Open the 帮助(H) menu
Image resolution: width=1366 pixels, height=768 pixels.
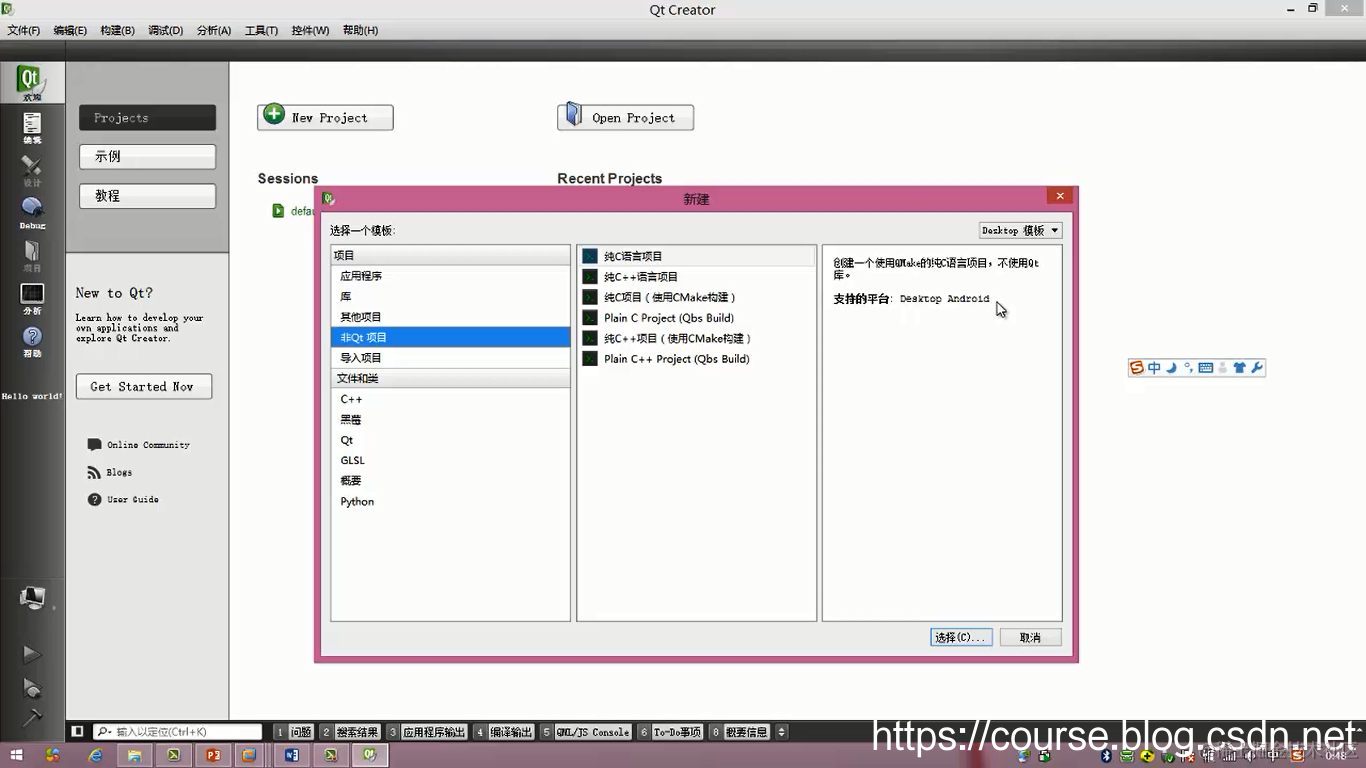(x=360, y=30)
